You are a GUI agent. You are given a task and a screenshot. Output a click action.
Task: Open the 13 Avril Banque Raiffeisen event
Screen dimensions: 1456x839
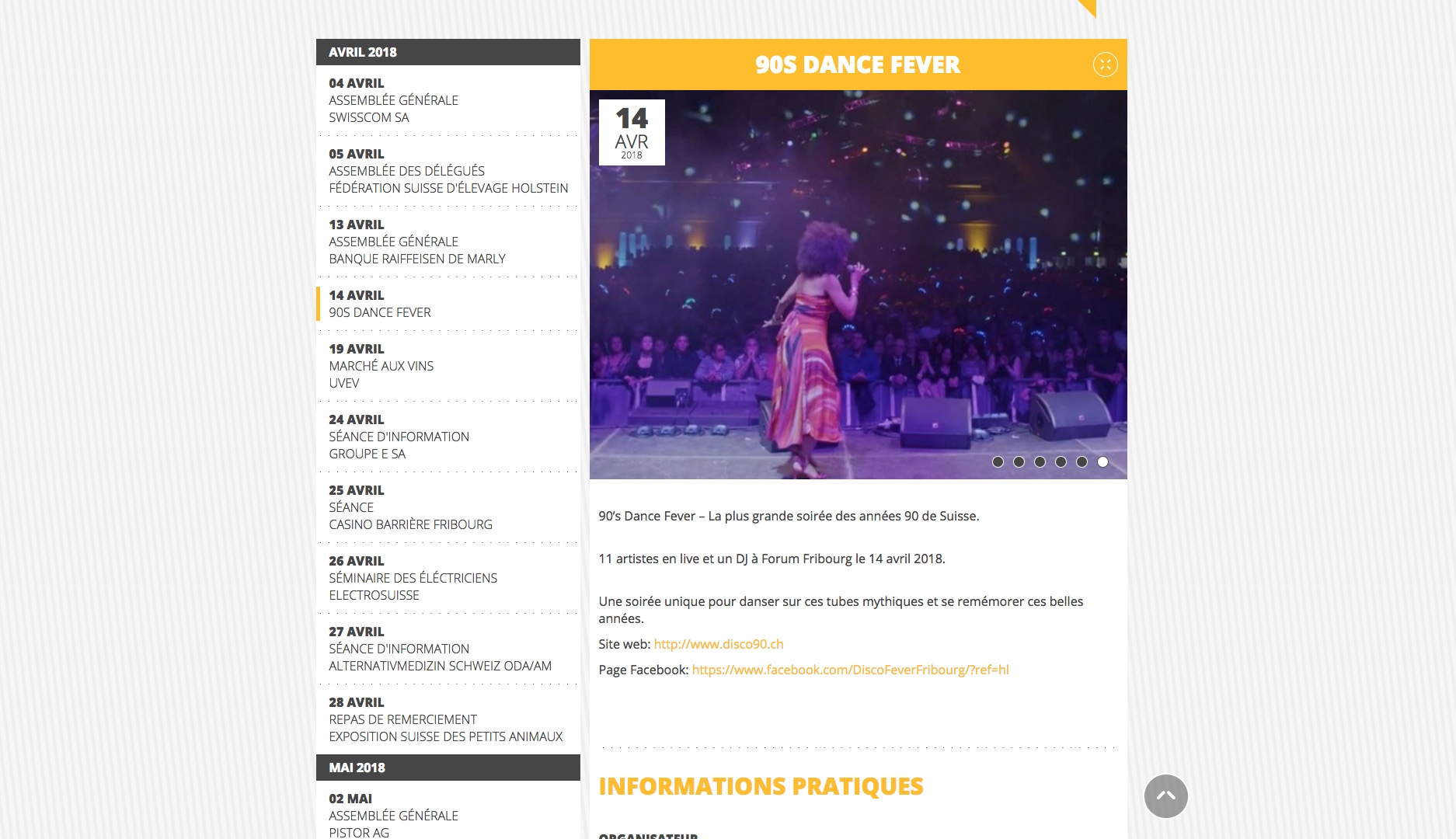(448, 242)
